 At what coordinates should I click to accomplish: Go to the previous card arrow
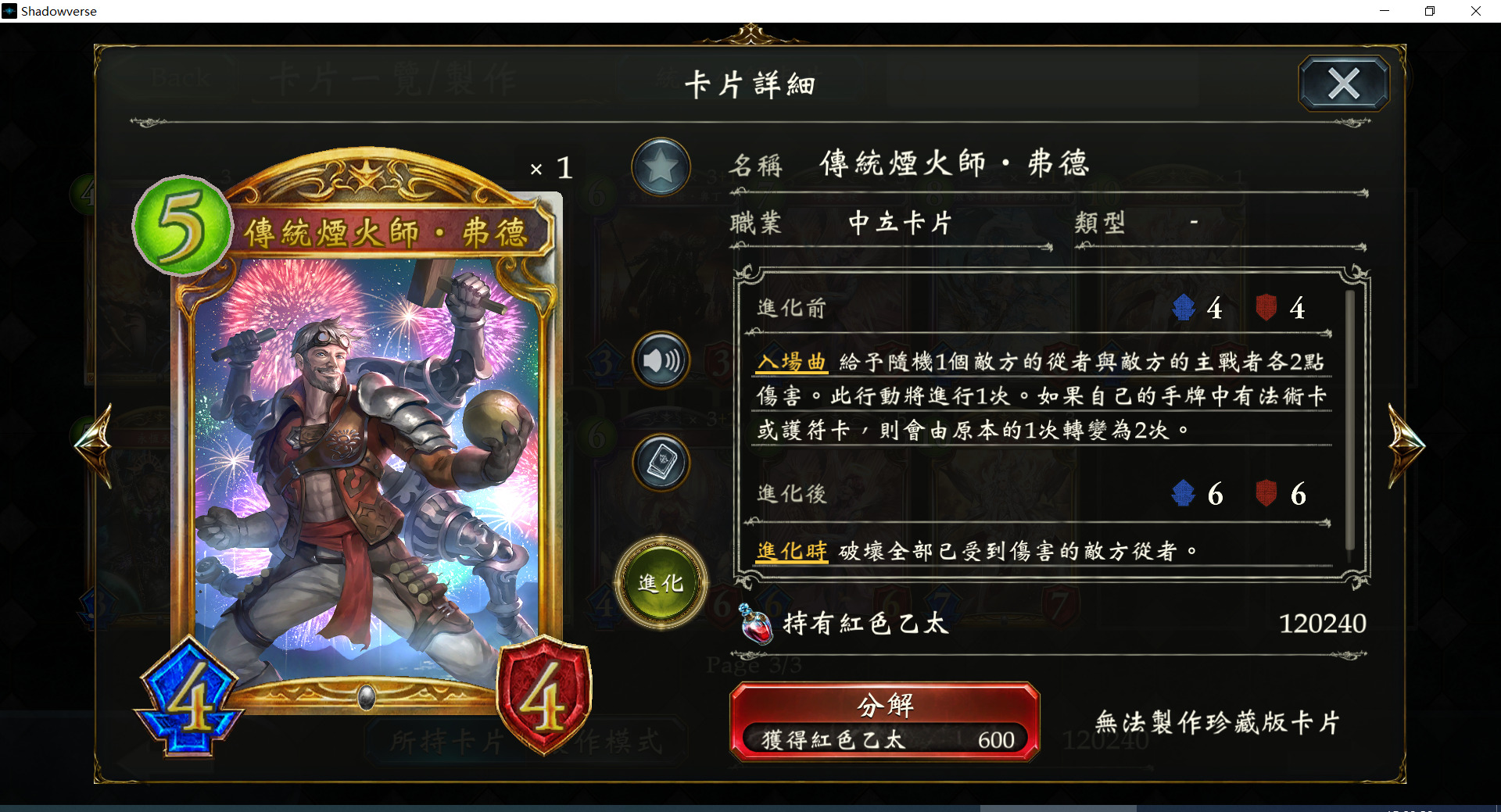click(x=95, y=445)
